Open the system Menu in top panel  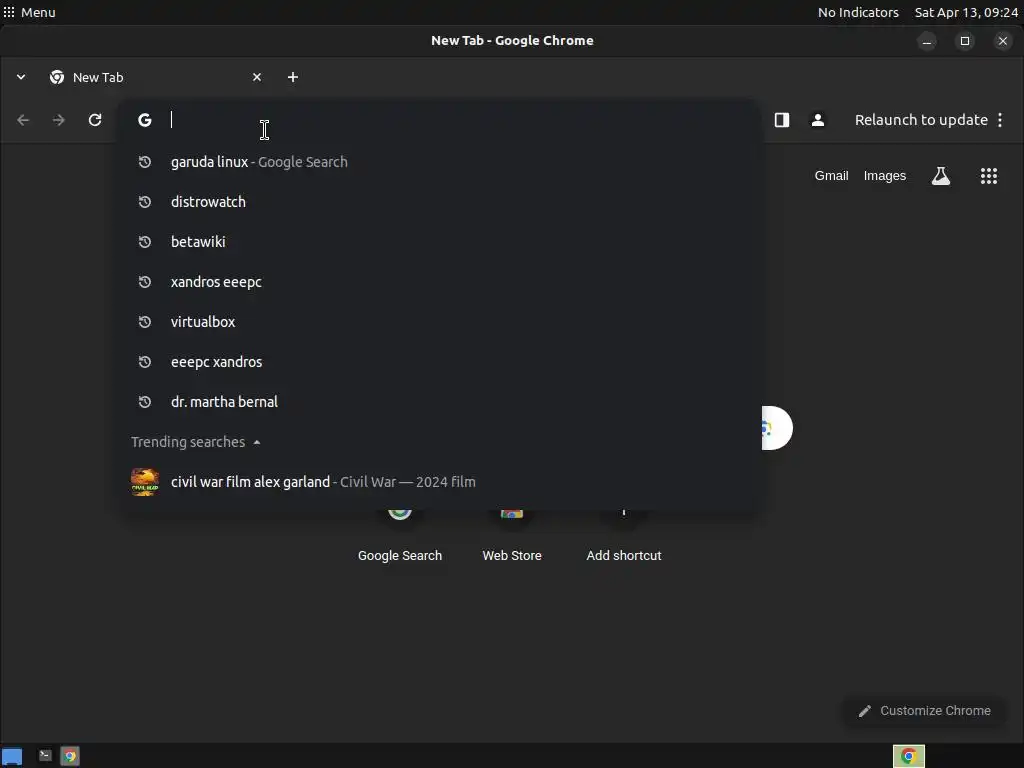(29, 12)
